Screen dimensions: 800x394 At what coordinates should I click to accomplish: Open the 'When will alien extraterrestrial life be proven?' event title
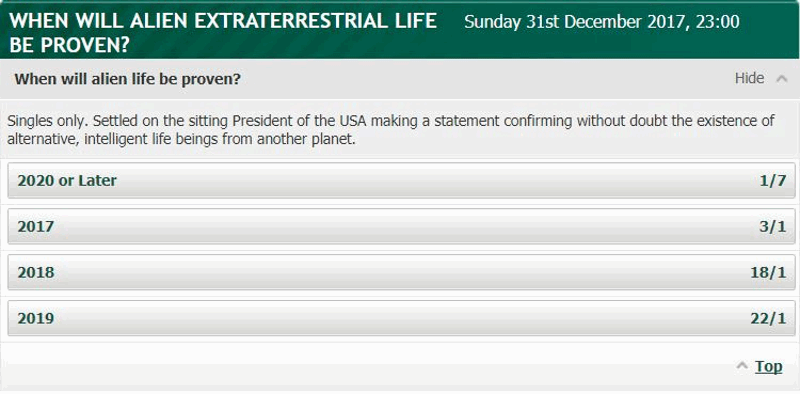(223, 33)
